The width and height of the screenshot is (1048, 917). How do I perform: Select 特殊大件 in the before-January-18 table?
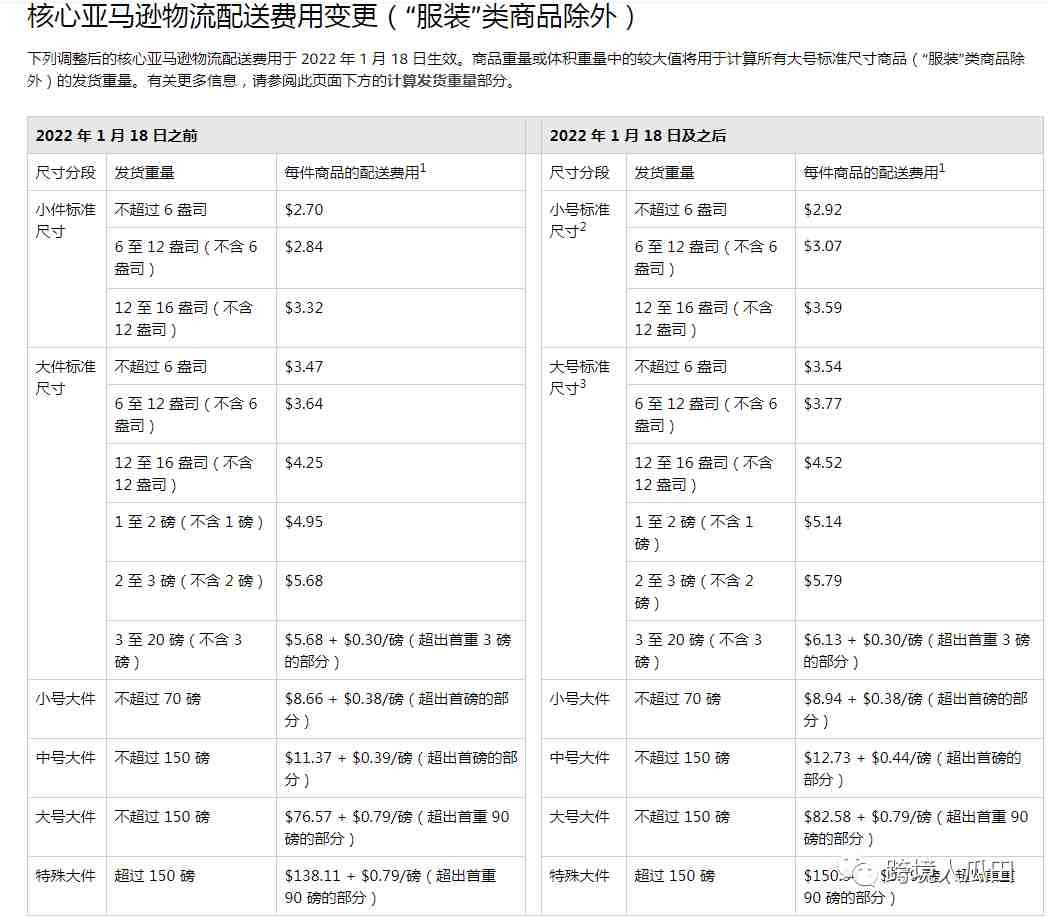[66, 875]
